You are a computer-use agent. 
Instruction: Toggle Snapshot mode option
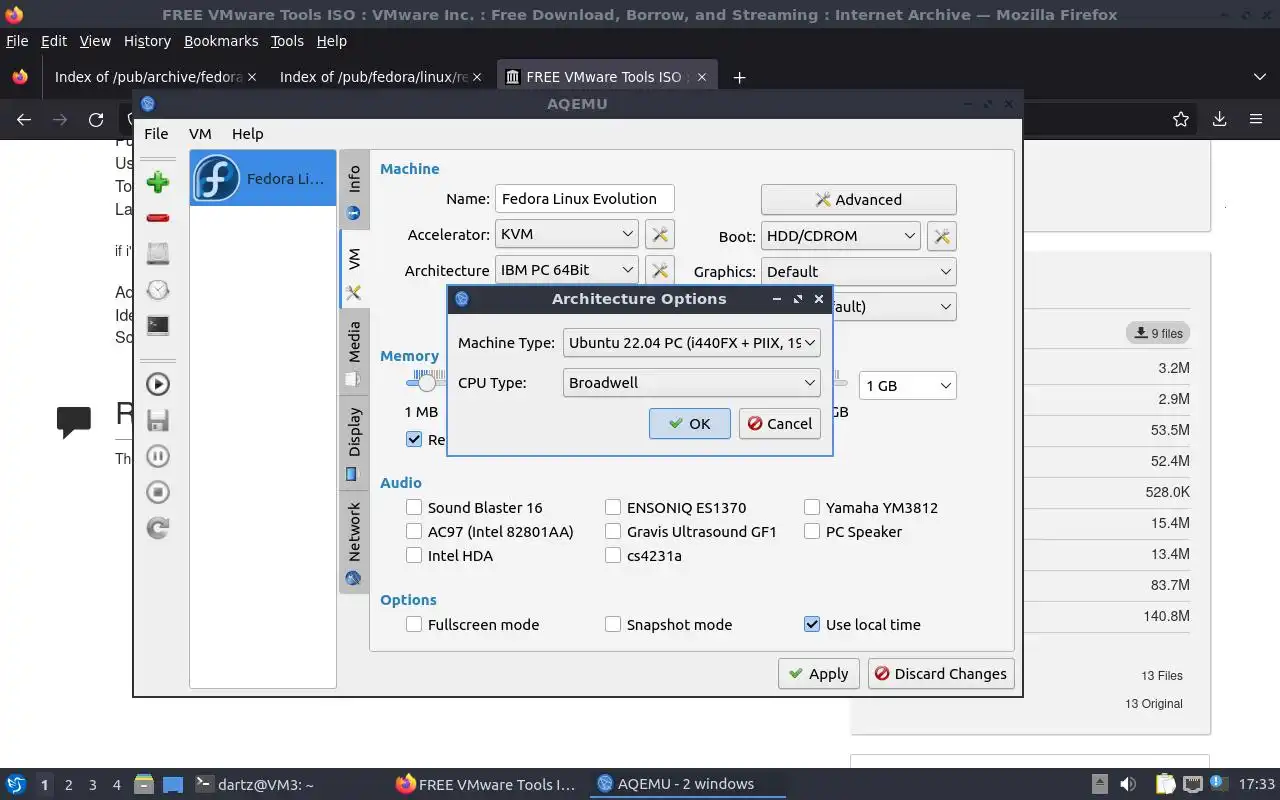(613, 624)
